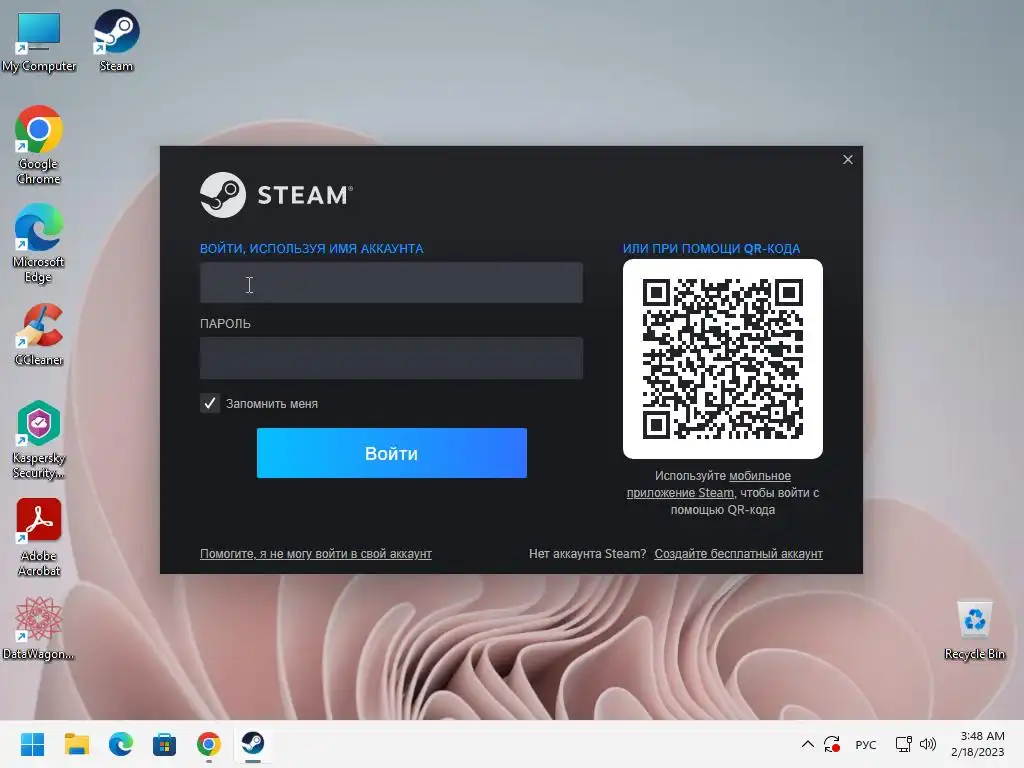This screenshot has width=1024, height=768.
Task: Show hidden system tray icons
Action: [x=808, y=744]
